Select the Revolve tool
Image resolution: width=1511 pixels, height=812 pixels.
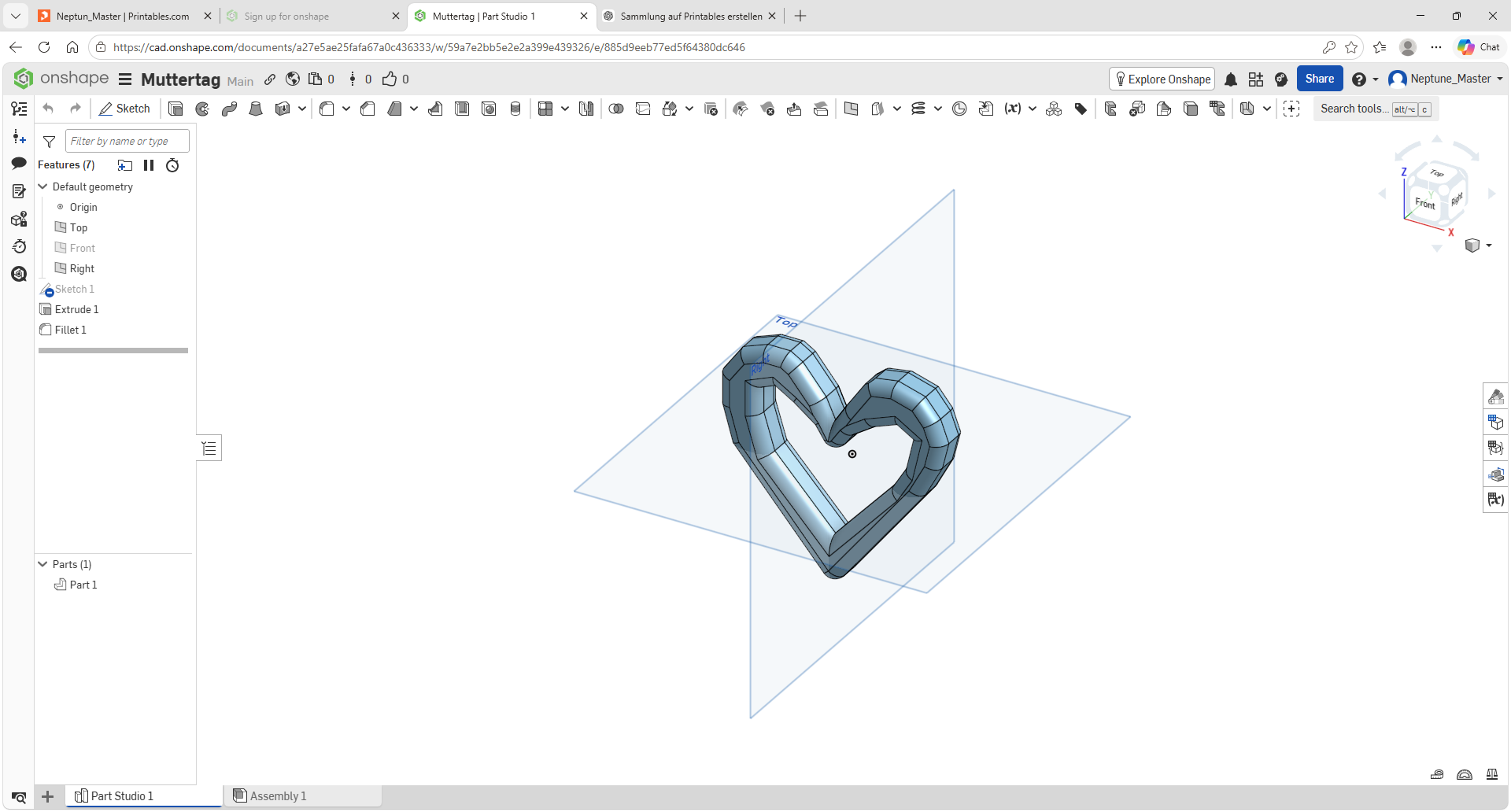(x=202, y=109)
